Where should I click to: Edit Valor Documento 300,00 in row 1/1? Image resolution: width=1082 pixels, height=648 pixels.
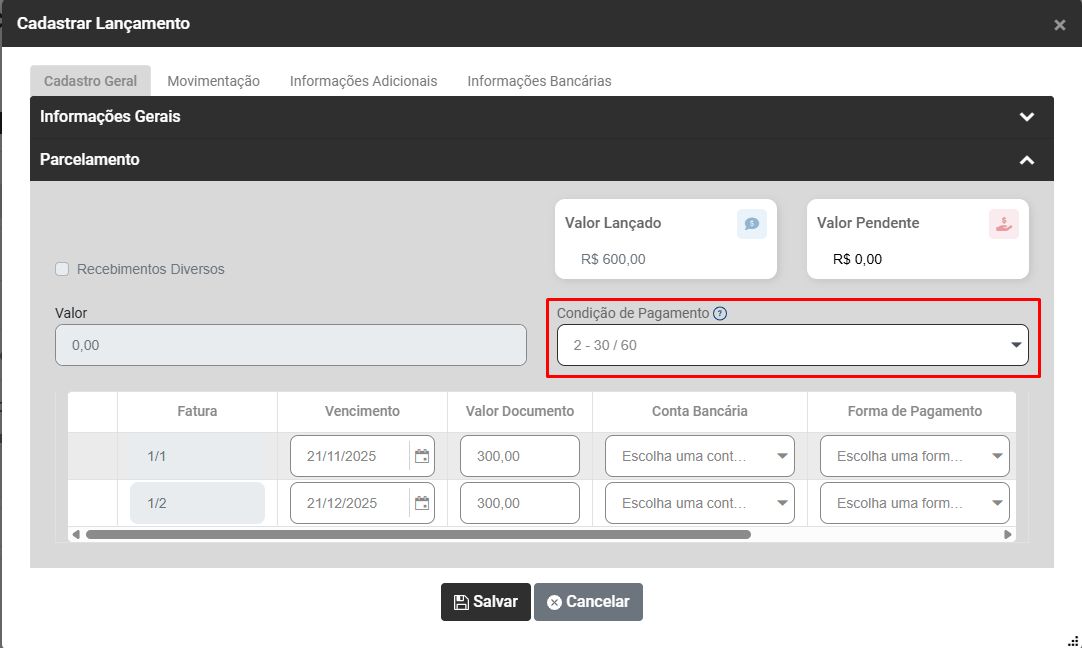520,456
